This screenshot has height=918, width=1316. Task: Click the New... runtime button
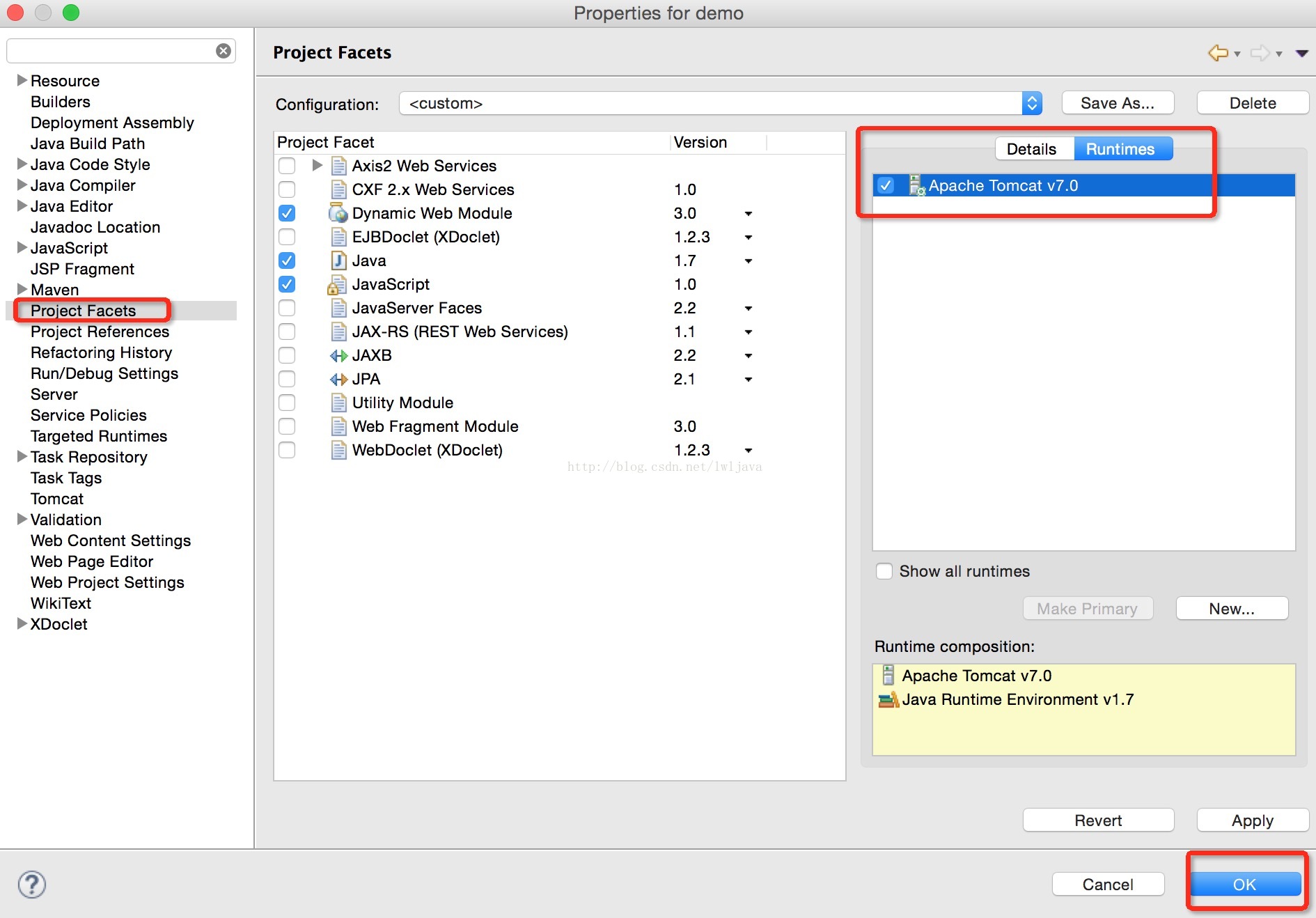(1232, 609)
